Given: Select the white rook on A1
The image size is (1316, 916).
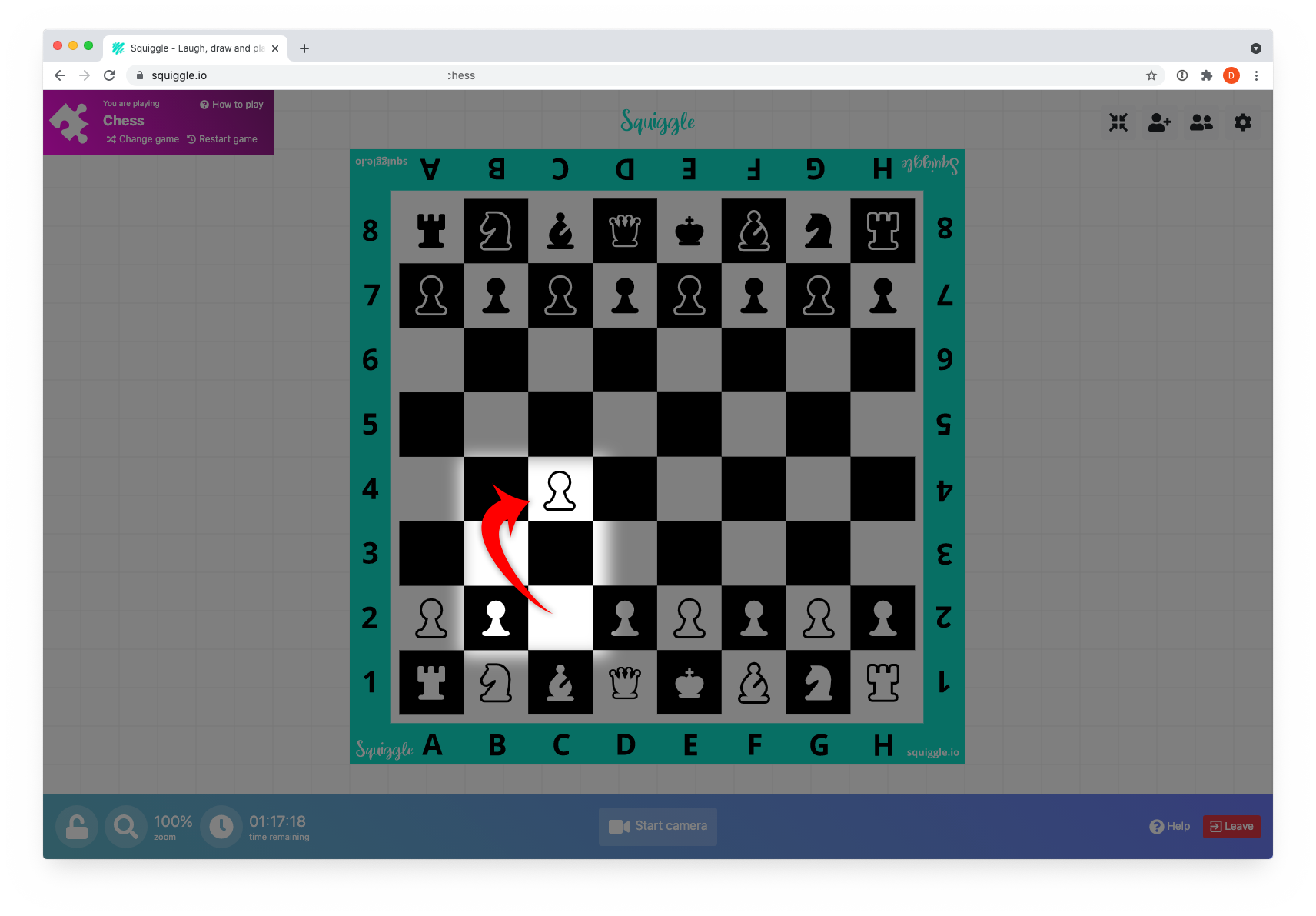Looking at the screenshot, I should coord(431,682).
